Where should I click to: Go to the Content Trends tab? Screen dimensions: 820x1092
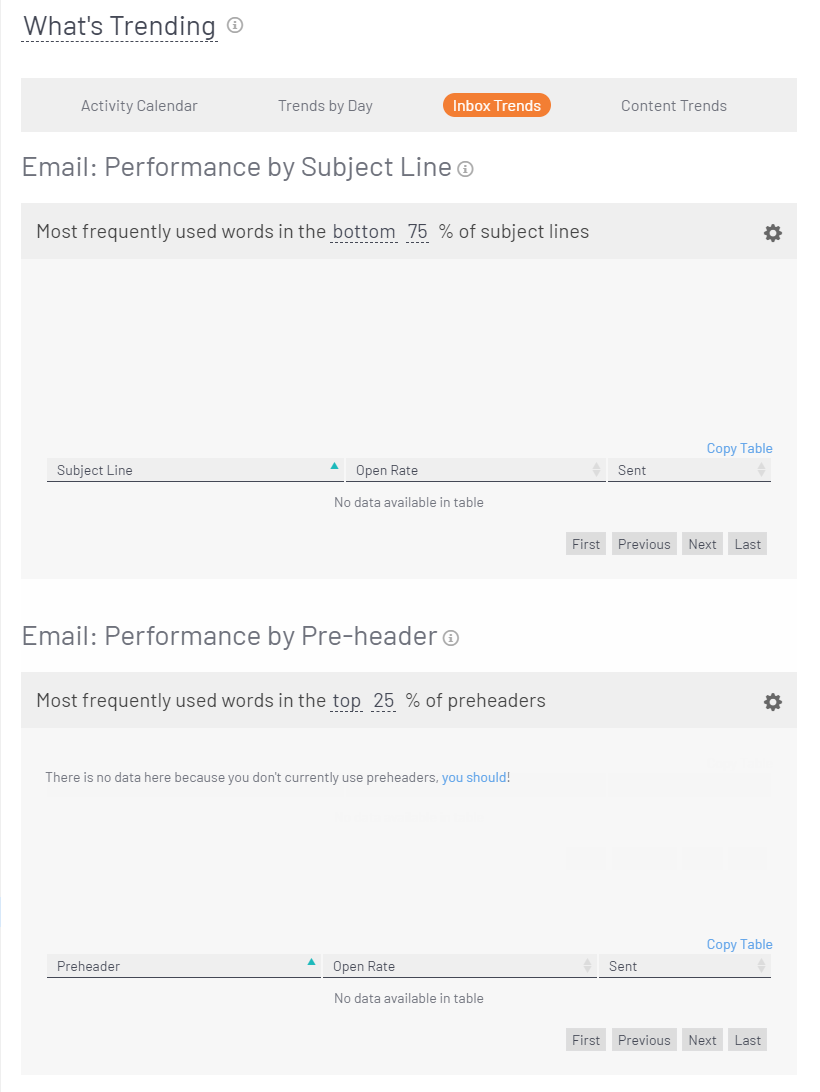pyautogui.click(x=674, y=106)
